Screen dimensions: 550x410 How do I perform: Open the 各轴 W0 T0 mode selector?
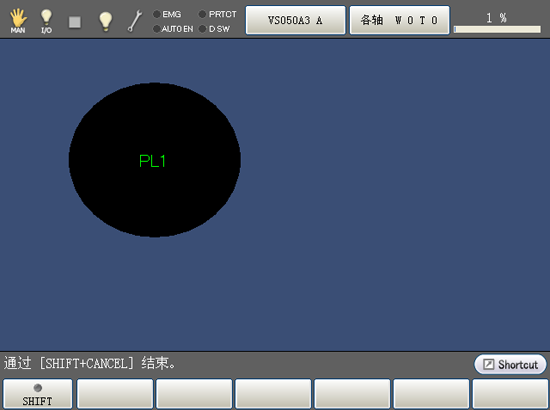click(x=400, y=20)
